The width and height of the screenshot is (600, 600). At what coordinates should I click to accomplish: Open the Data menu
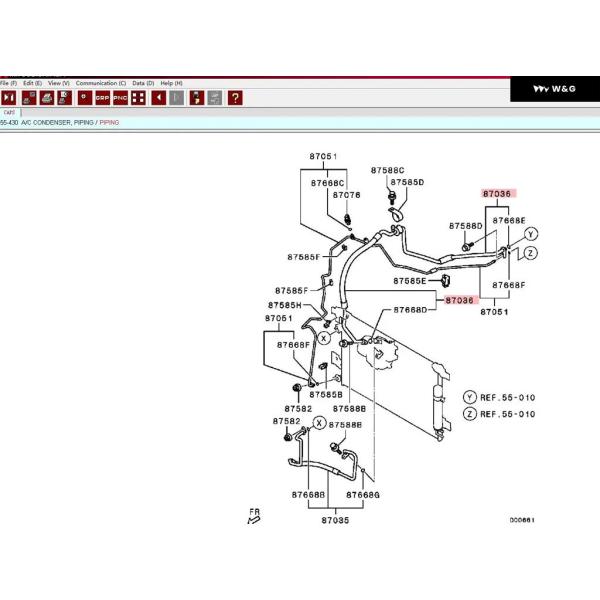tap(143, 83)
